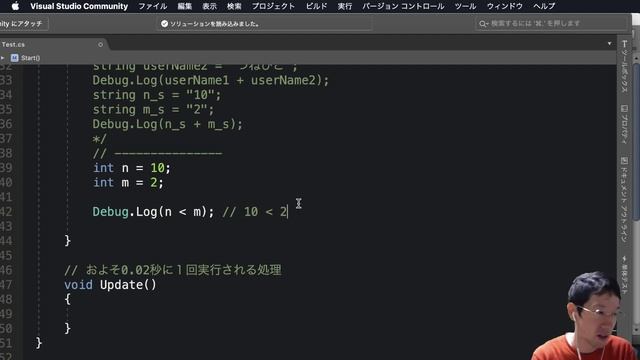
Task: Focus the search input field
Action: pos(551,24)
